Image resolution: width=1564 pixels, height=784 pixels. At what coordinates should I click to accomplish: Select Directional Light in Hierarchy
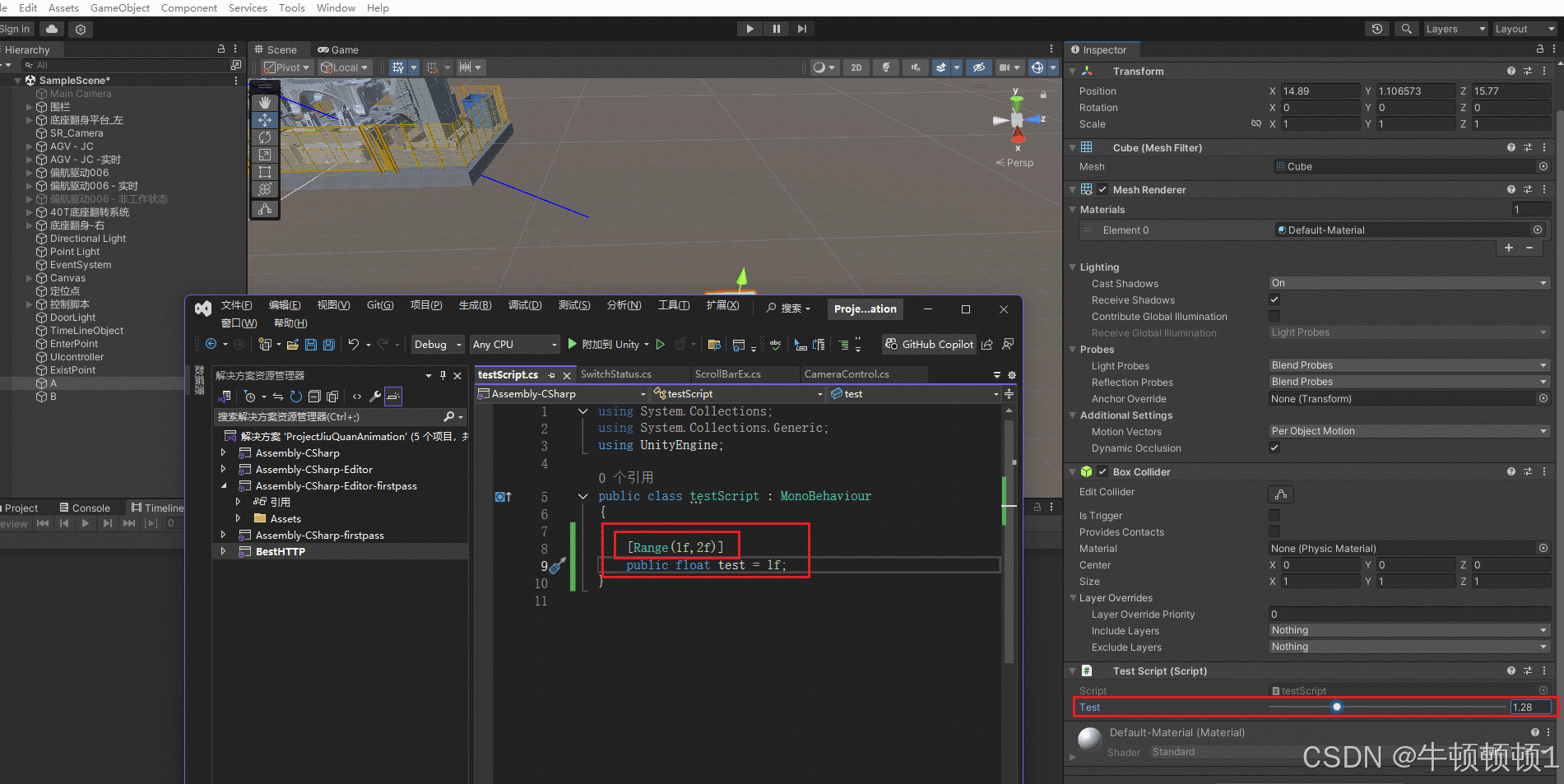click(88, 239)
